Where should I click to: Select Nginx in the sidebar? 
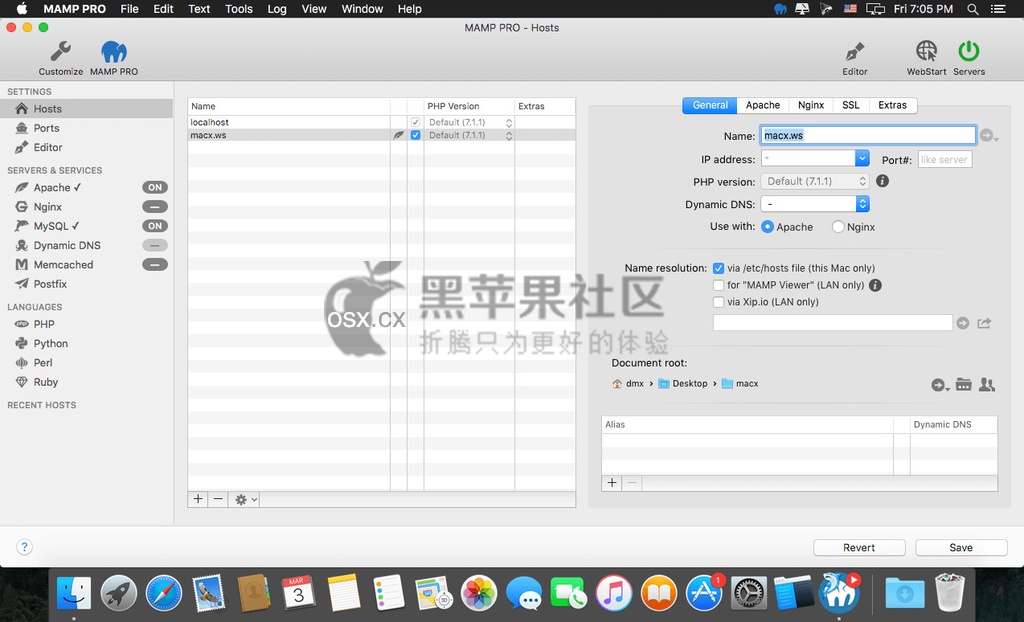[48, 207]
